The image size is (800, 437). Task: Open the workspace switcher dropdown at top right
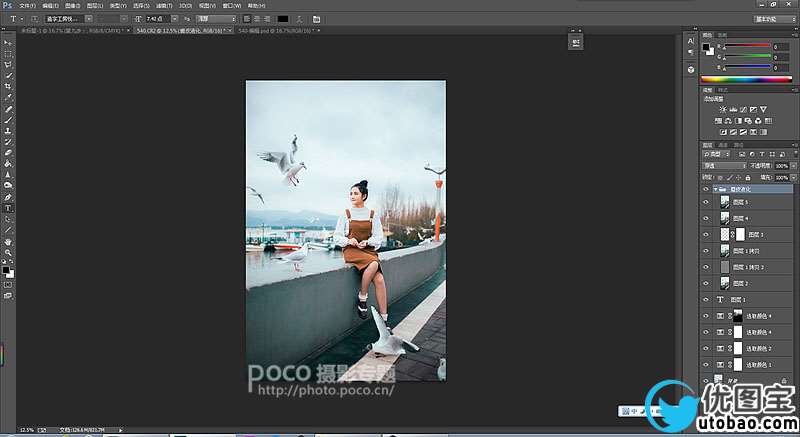pyautogui.click(x=775, y=19)
